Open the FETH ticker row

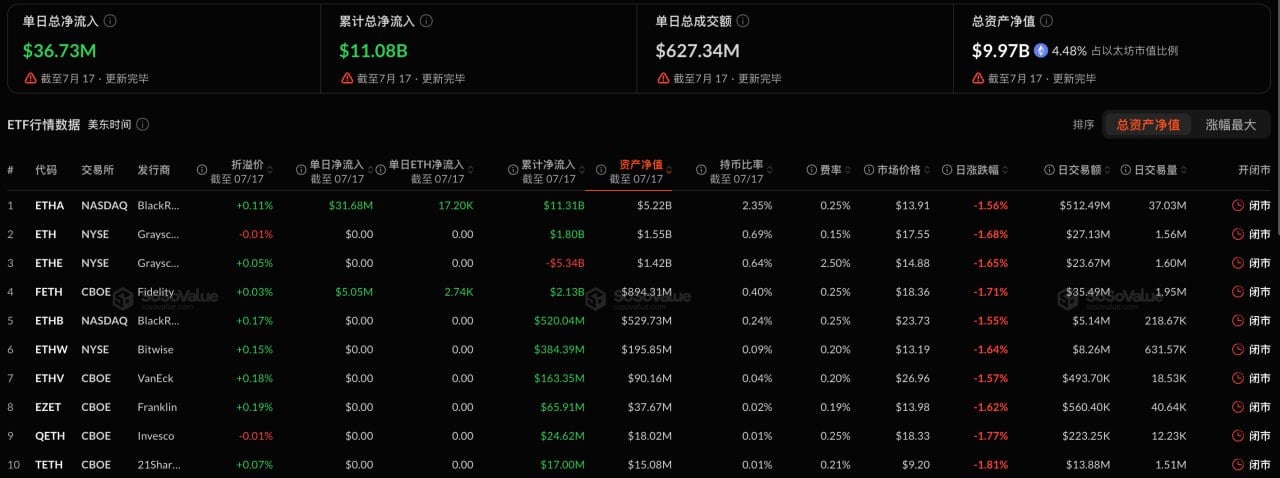tap(49, 292)
